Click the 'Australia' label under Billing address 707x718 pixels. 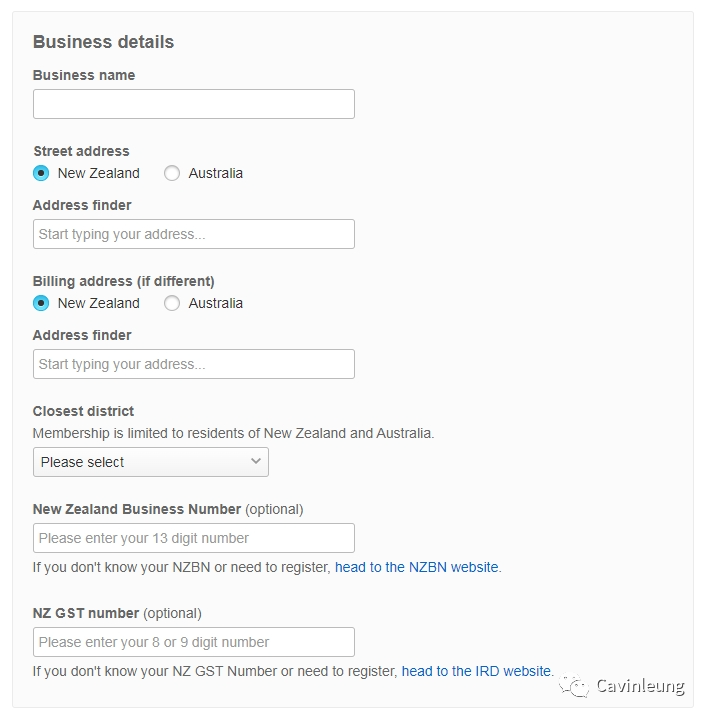coord(216,304)
